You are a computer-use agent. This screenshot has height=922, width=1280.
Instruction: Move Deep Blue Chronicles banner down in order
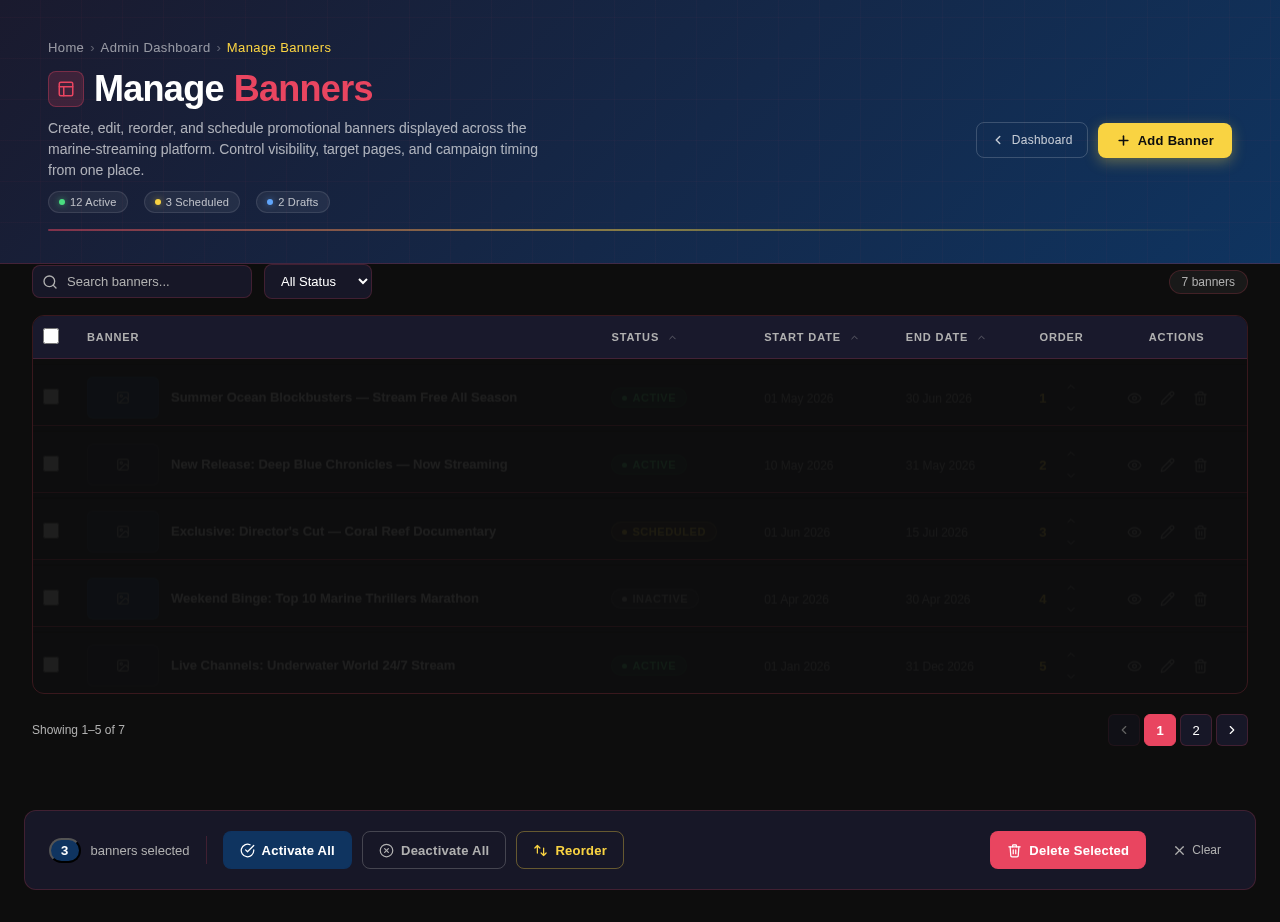tap(1070, 476)
